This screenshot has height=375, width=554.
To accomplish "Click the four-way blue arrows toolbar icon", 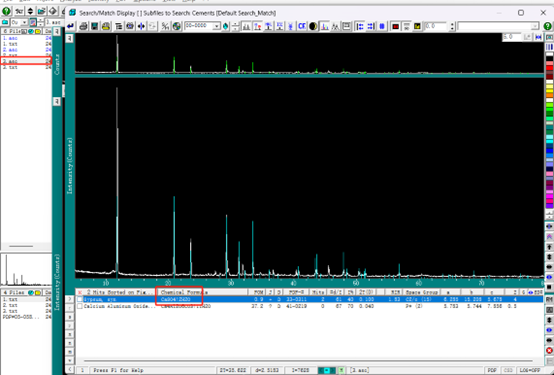I will [x=142, y=26].
